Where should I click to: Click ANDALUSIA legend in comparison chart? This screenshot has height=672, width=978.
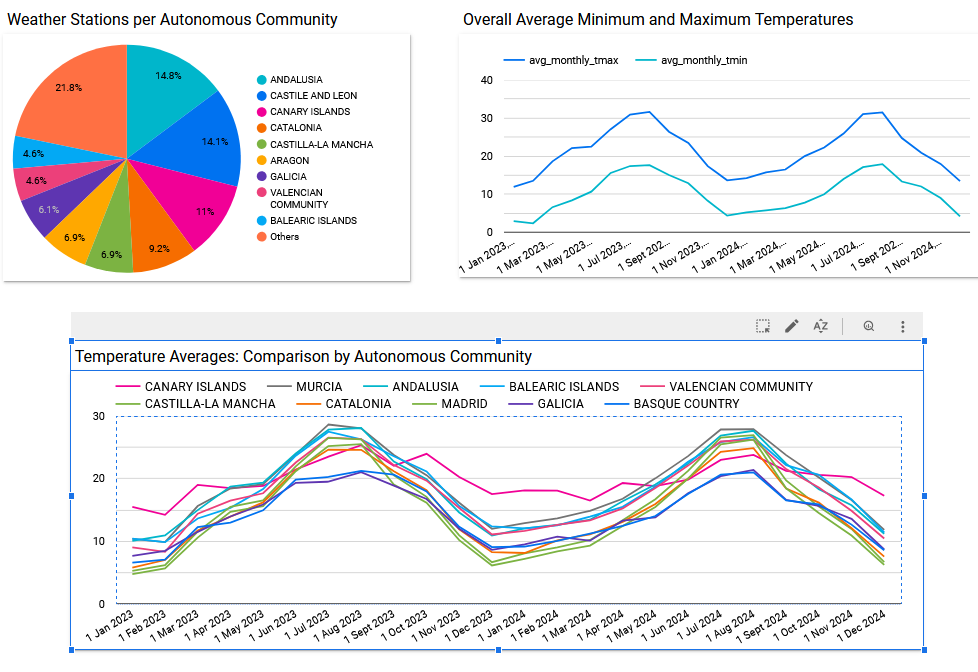tap(410, 387)
